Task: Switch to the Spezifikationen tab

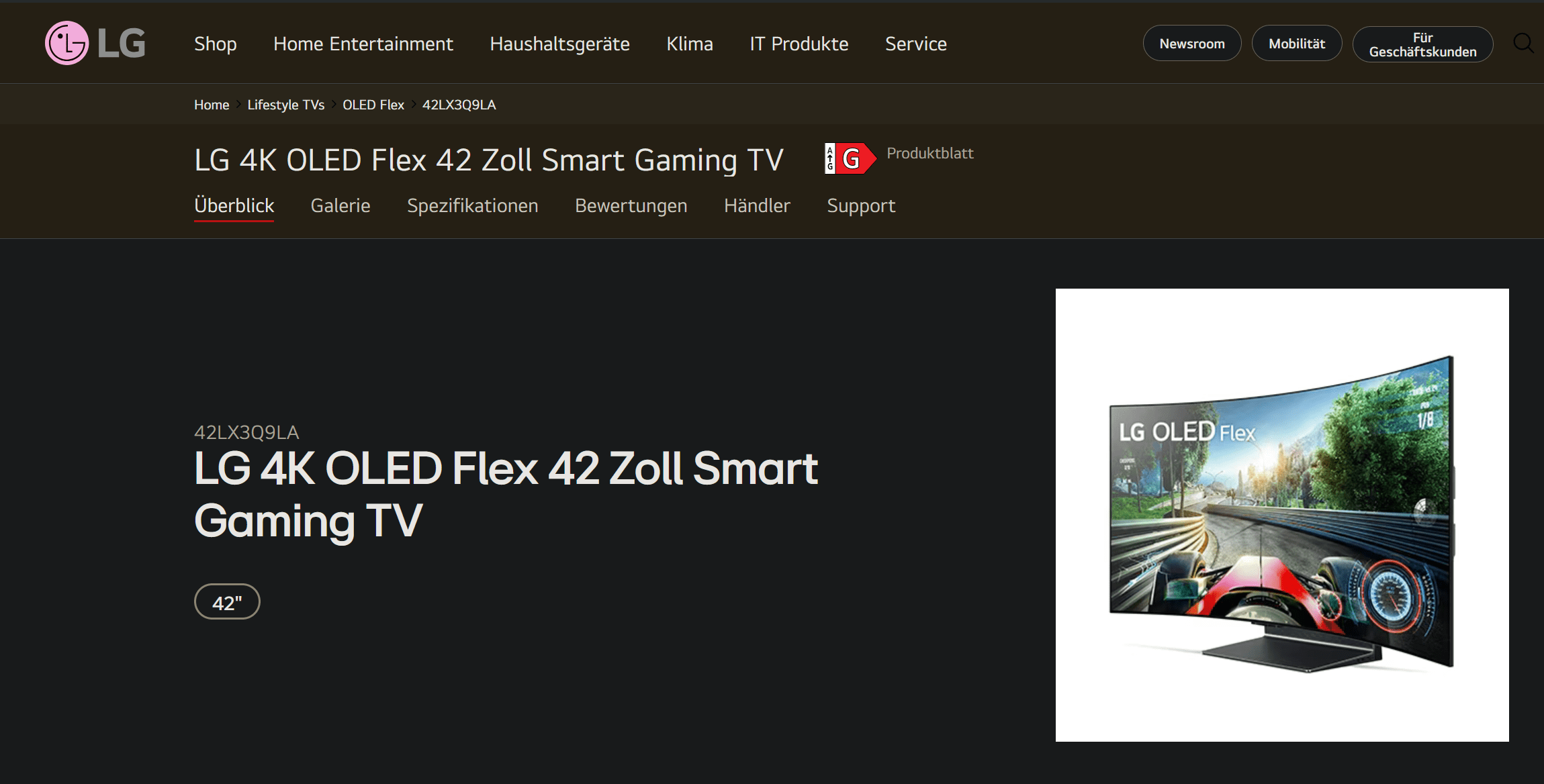Action: click(x=473, y=205)
